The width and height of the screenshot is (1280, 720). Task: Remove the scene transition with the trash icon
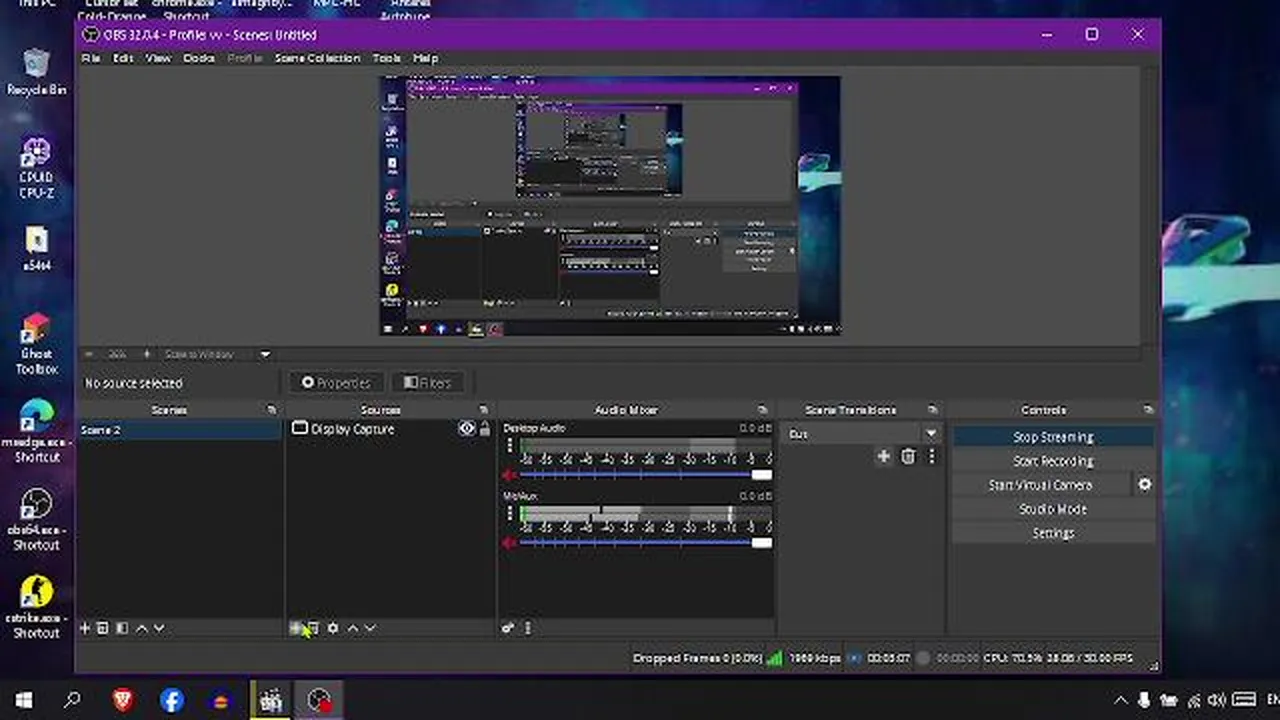(x=908, y=457)
